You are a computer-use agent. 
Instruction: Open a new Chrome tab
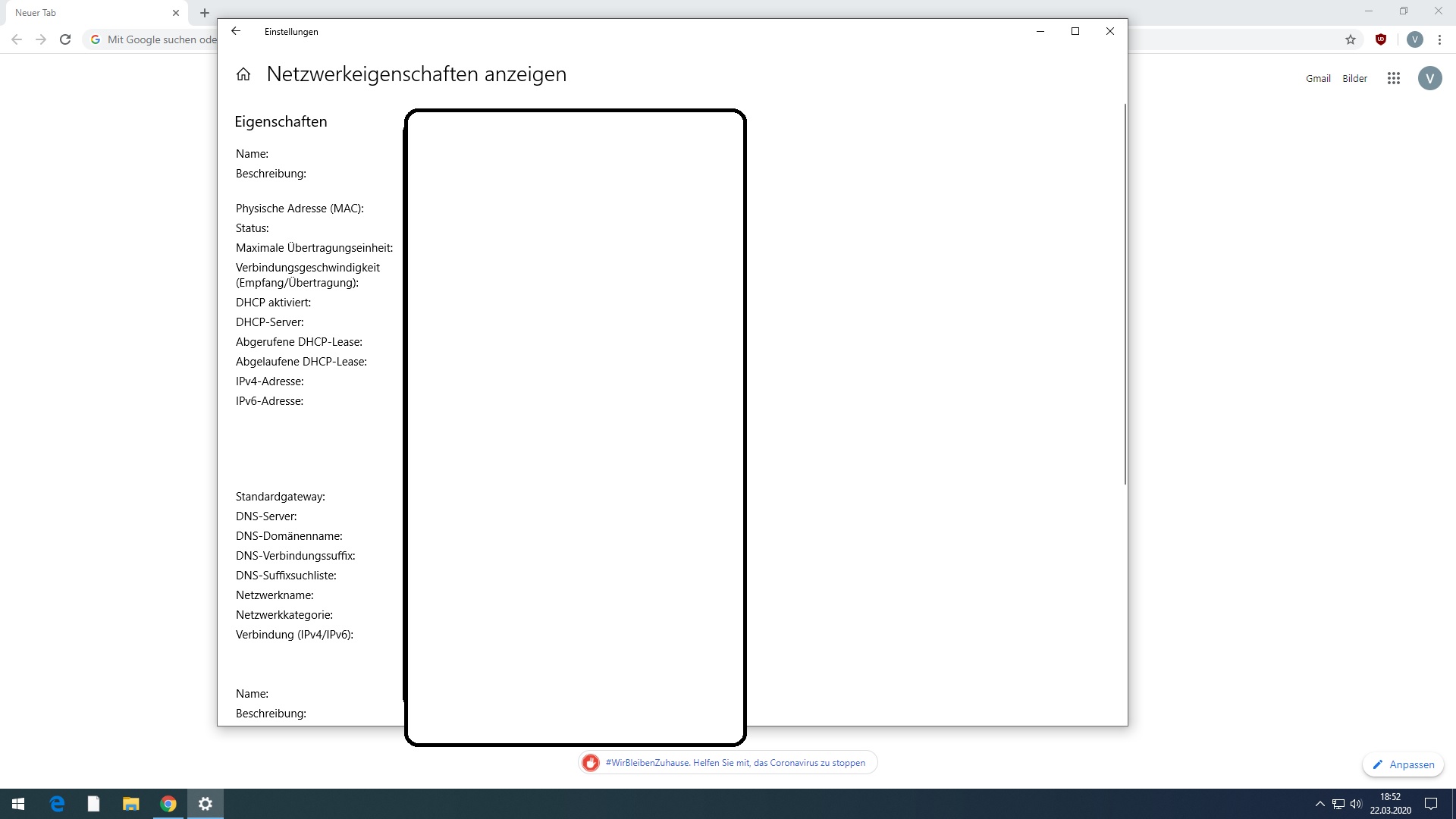click(x=205, y=13)
